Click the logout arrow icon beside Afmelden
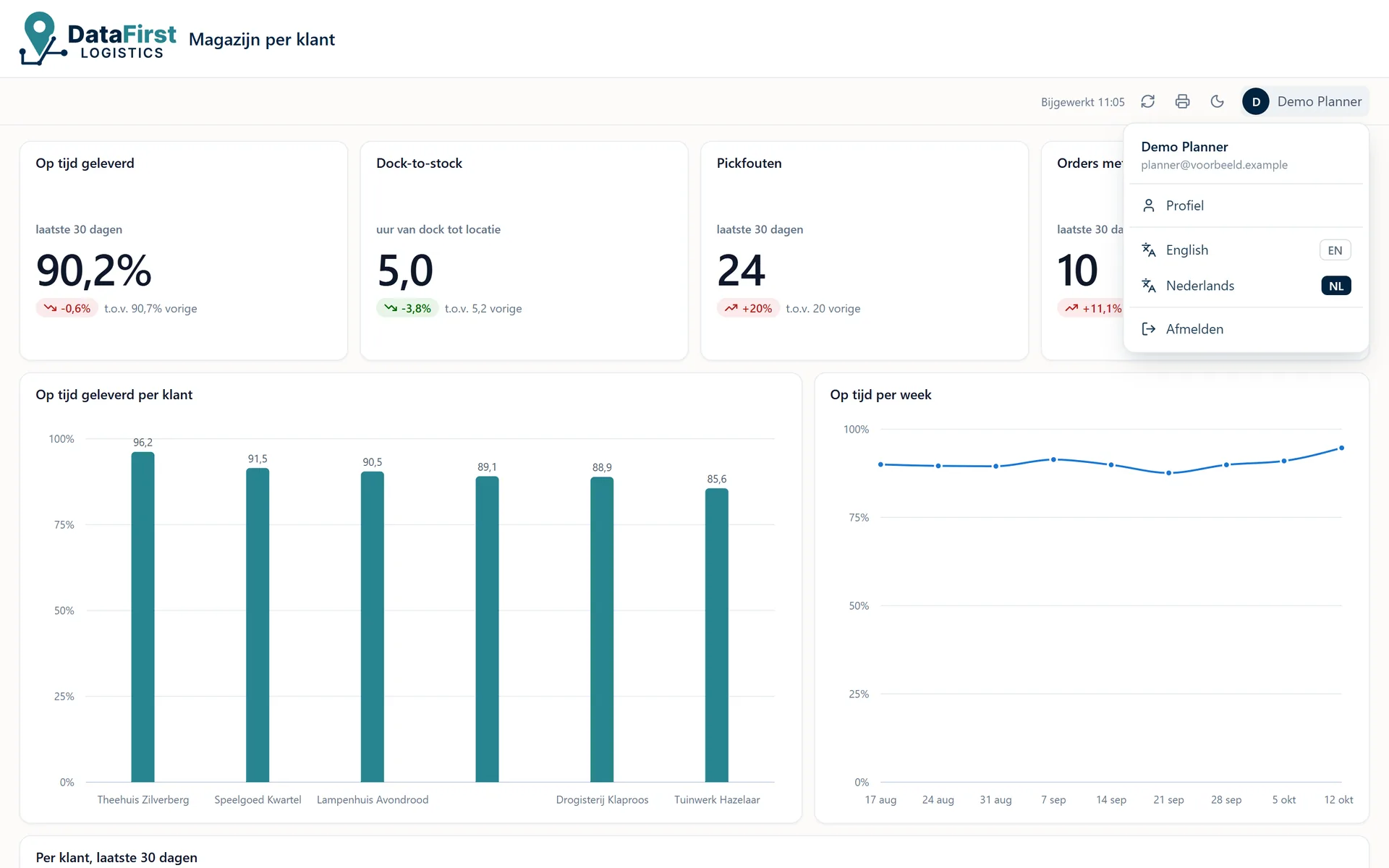The image size is (1389, 868). tap(1148, 329)
